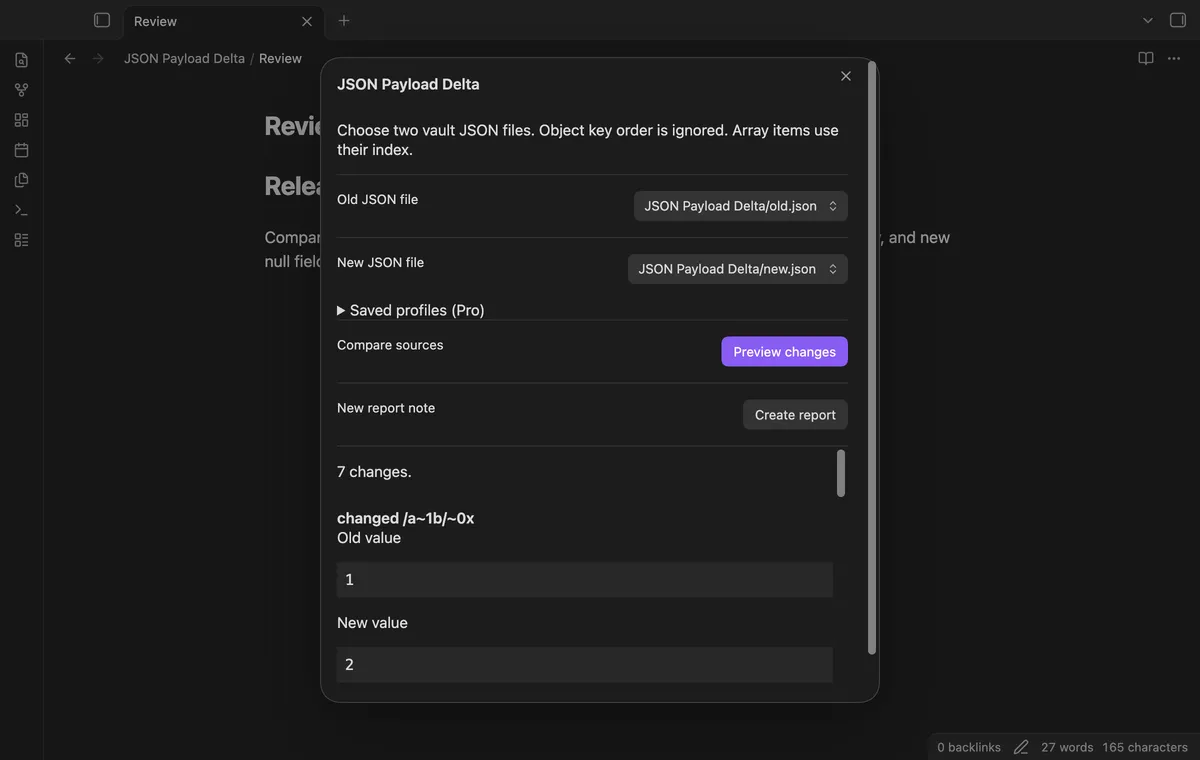Click Review breadcrumb title

[x=280, y=58]
